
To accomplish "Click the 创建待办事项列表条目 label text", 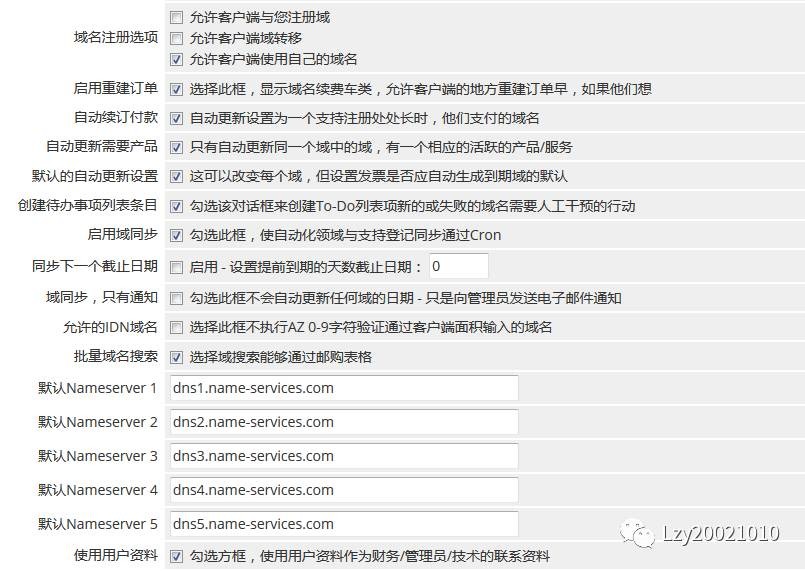I will pos(87,205).
